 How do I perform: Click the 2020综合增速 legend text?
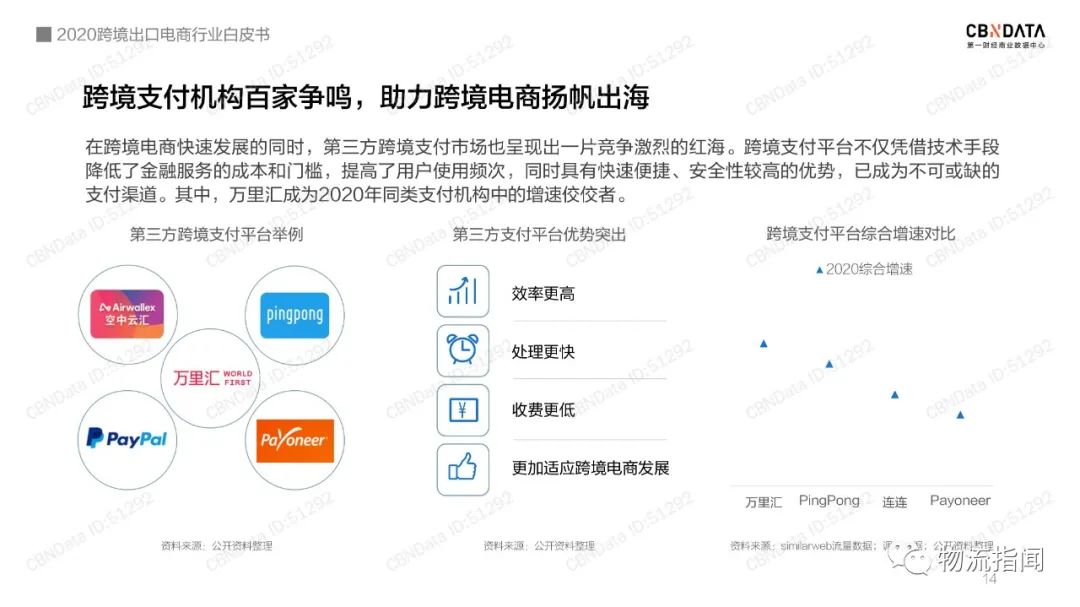tap(869, 269)
